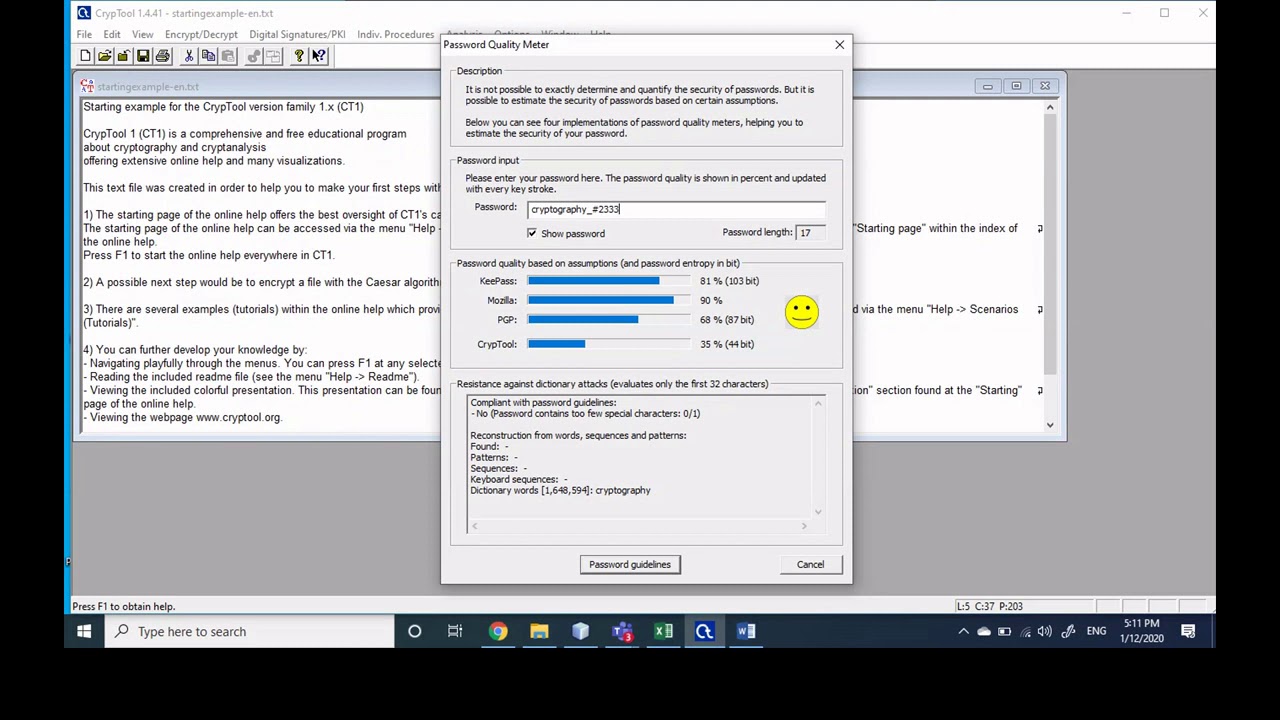Viewport: 1280px width, 720px height.
Task: Open the Encrypt/Decrypt menu
Action: point(201,34)
